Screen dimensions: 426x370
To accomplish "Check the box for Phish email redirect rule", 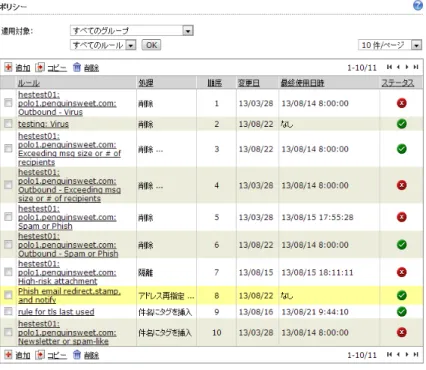I will pos(8,295).
